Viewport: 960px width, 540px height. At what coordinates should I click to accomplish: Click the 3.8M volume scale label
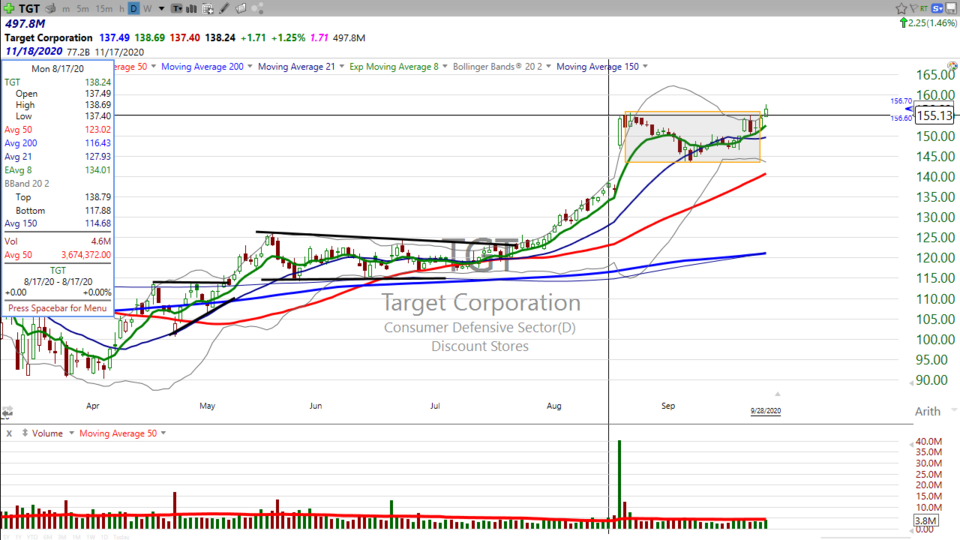coord(925,520)
